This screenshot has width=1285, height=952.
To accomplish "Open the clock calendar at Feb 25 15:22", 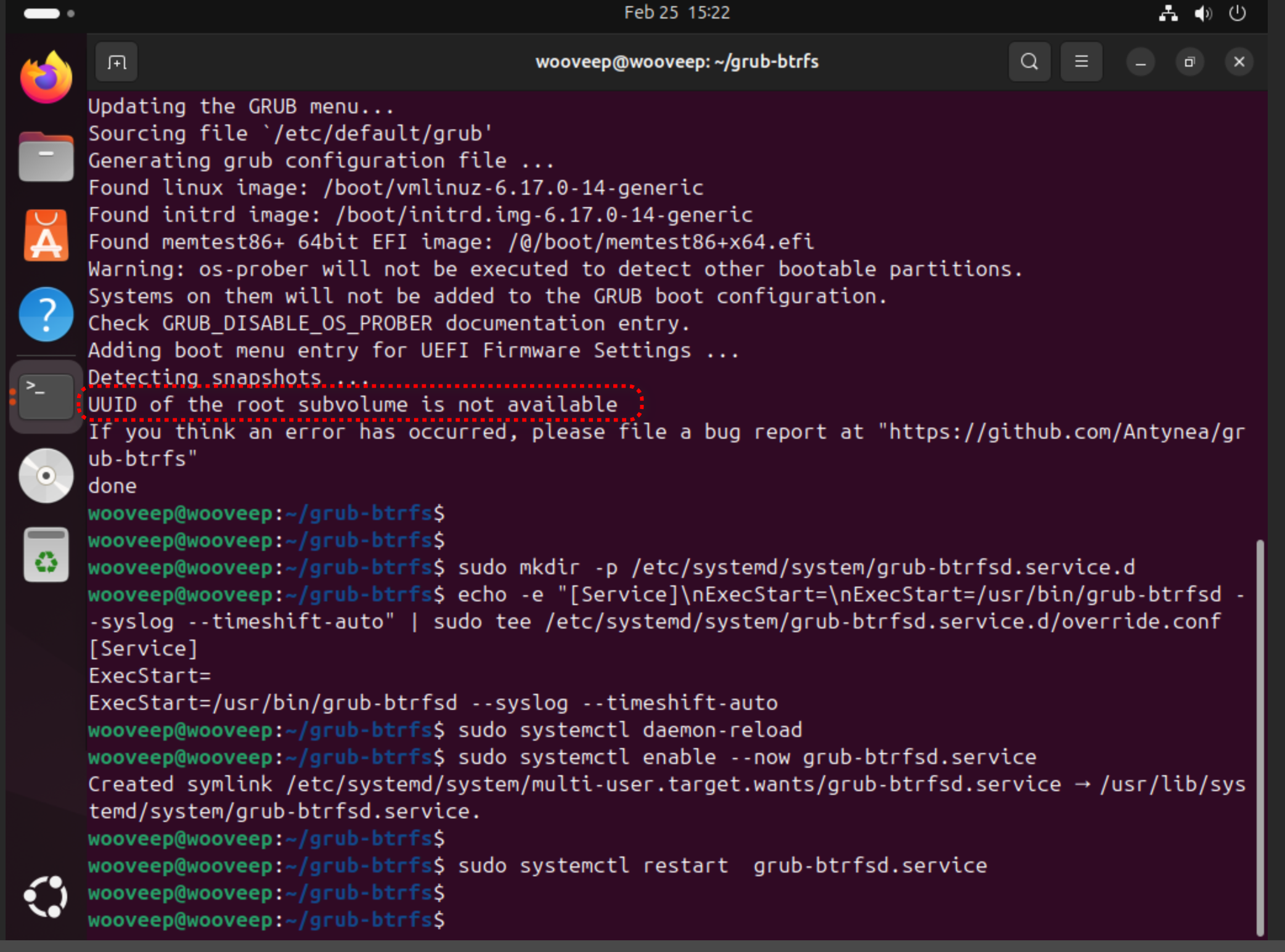I will click(x=676, y=13).
